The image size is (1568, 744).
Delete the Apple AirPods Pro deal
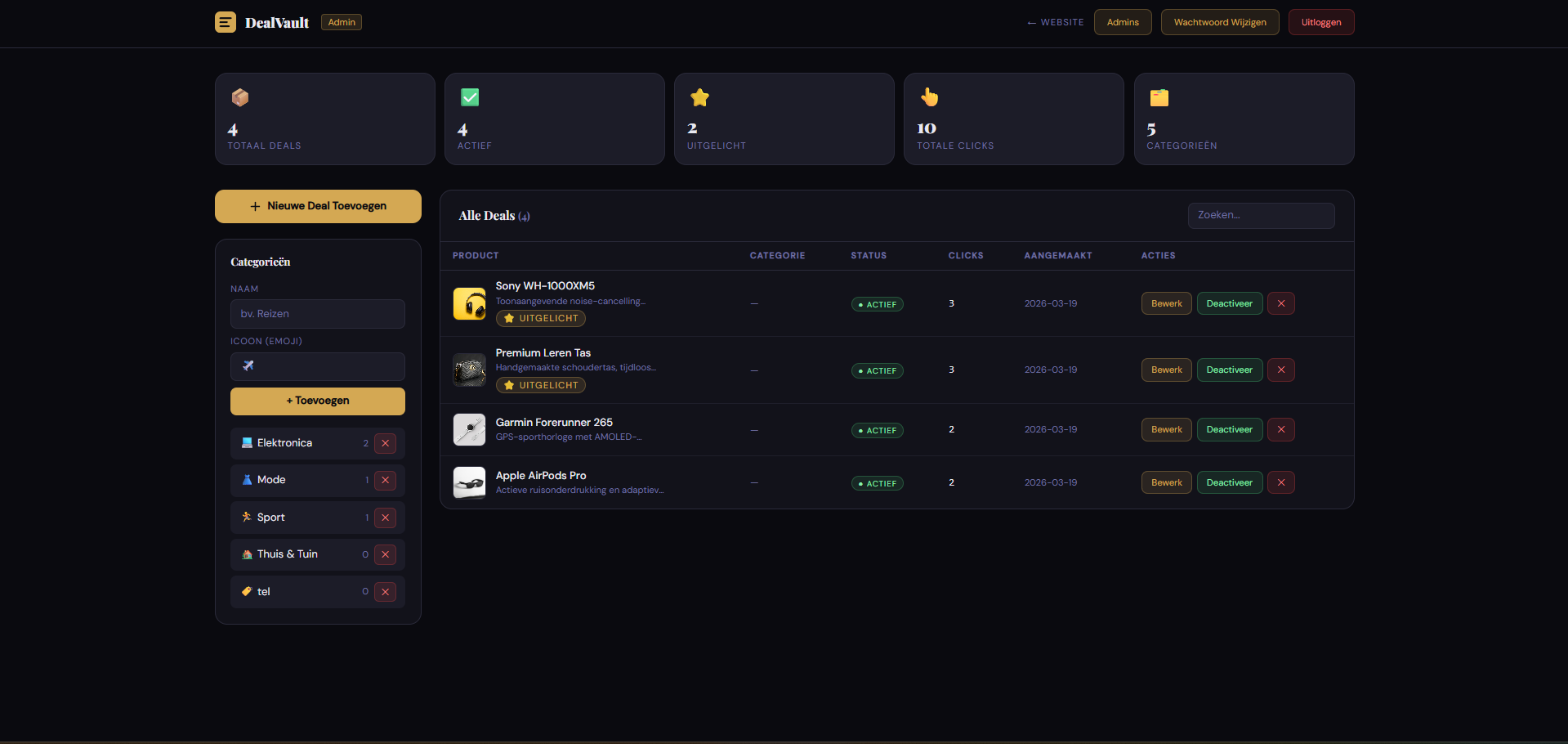click(x=1281, y=482)
